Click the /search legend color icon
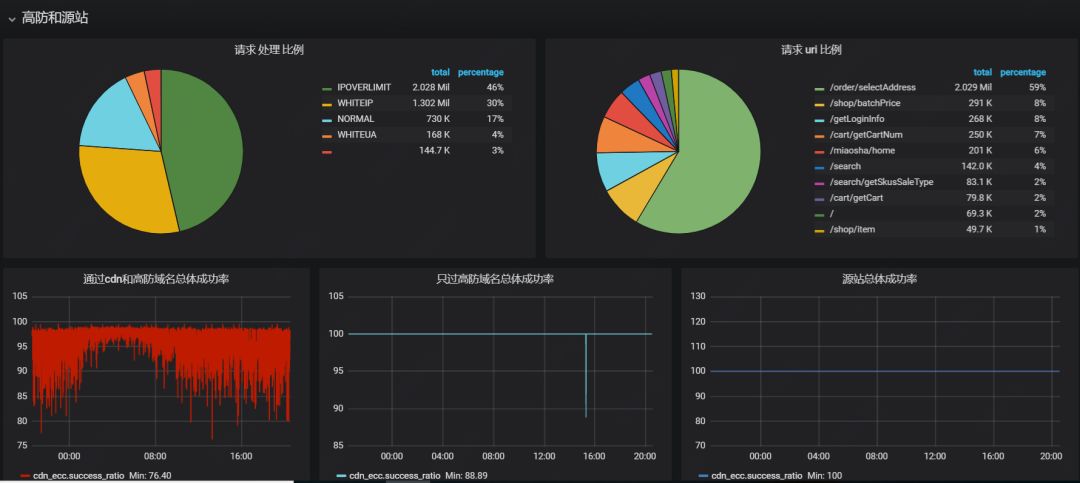The image size is (1080, 483). (x=819, y=167)
